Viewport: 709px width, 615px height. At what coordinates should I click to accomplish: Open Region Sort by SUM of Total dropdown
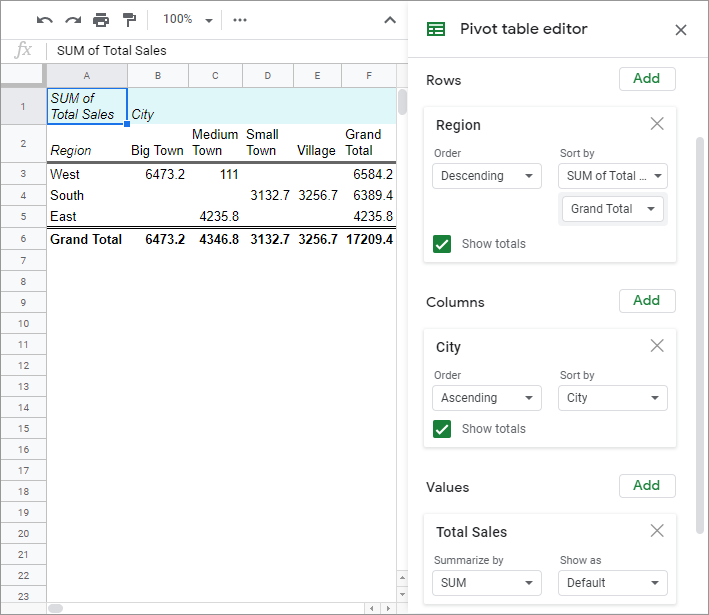[x=613, y=176]
